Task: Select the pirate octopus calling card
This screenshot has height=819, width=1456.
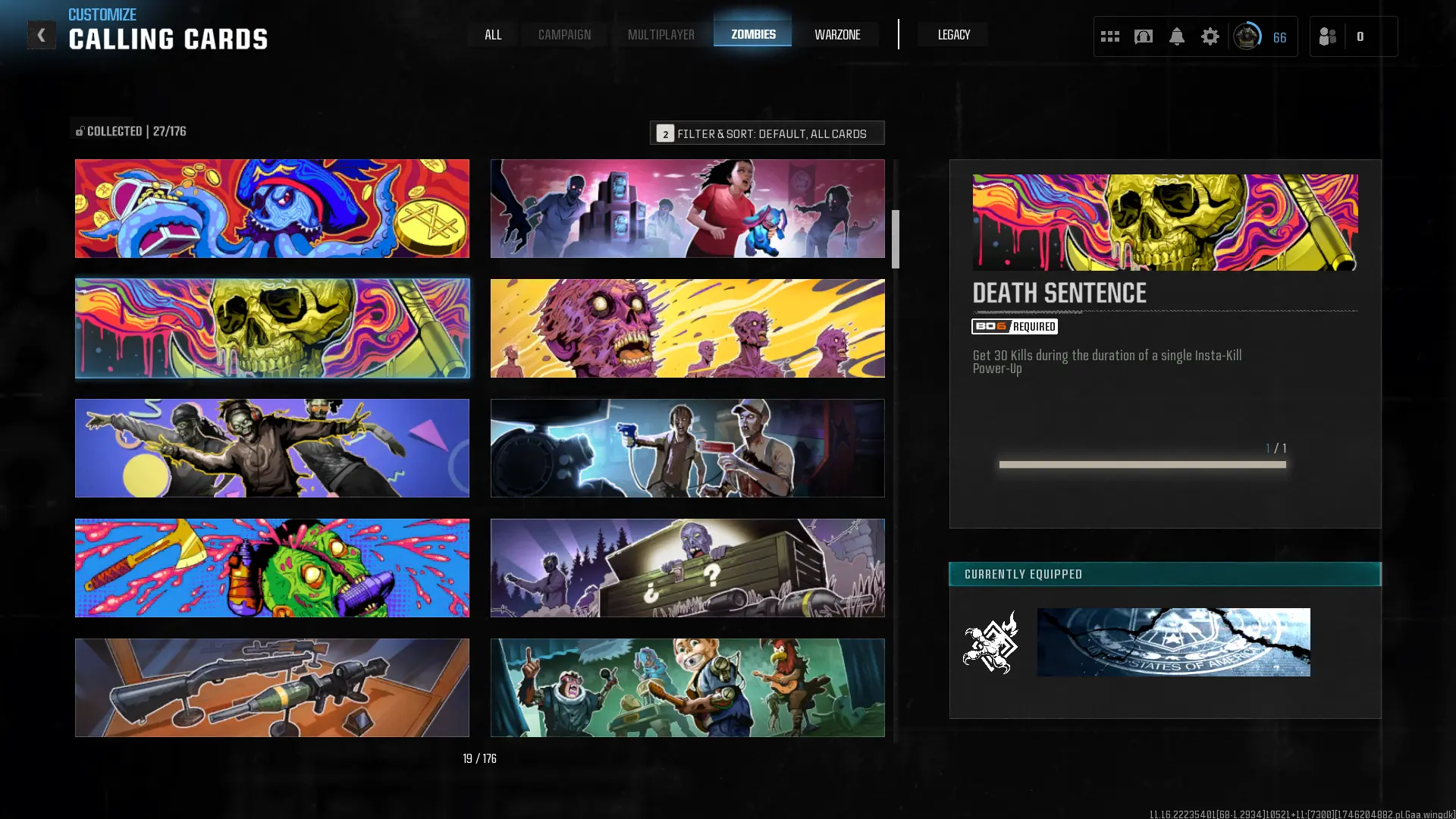Action: 272,209
